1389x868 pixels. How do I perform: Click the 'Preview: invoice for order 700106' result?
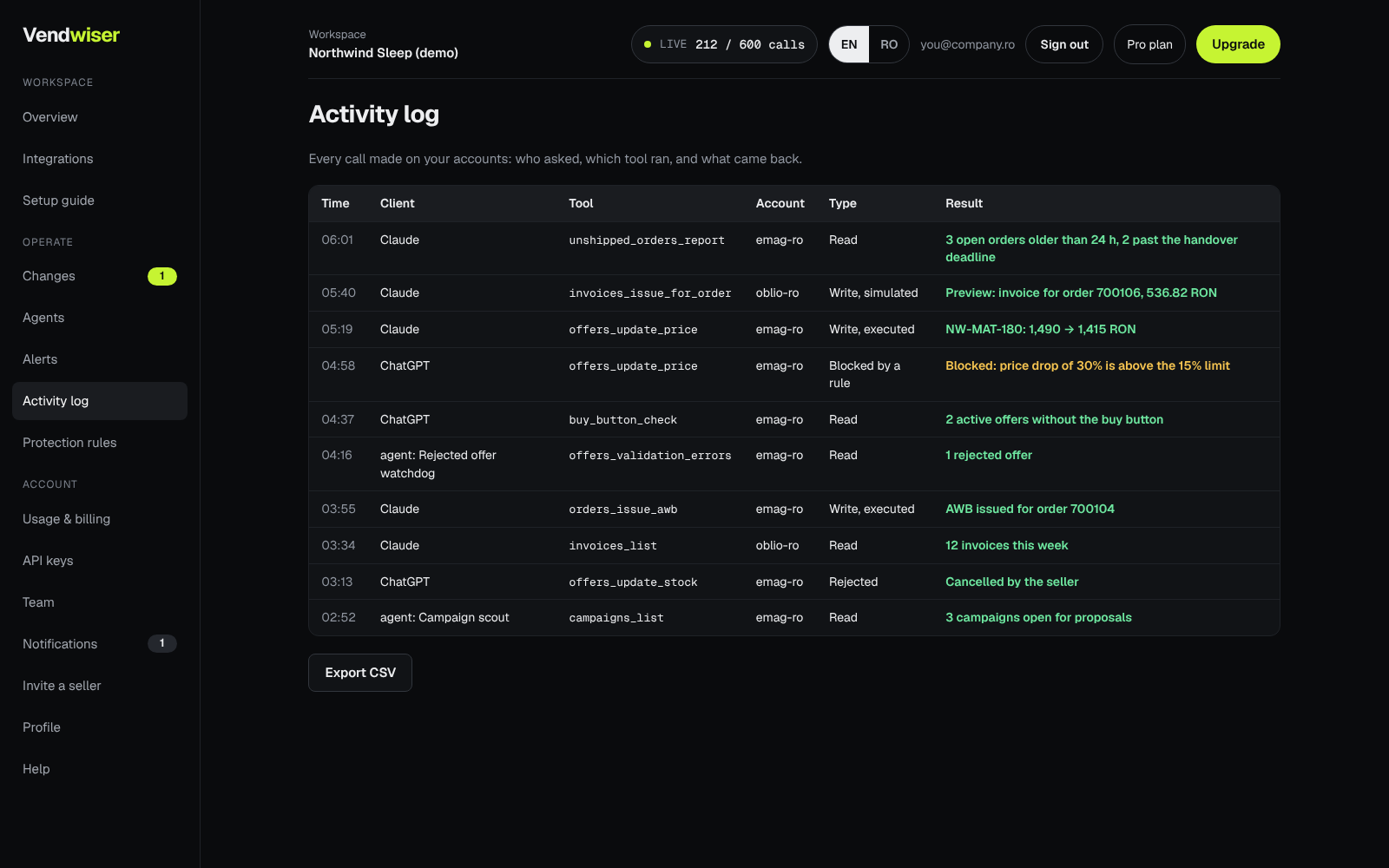tap(1081, 293)
